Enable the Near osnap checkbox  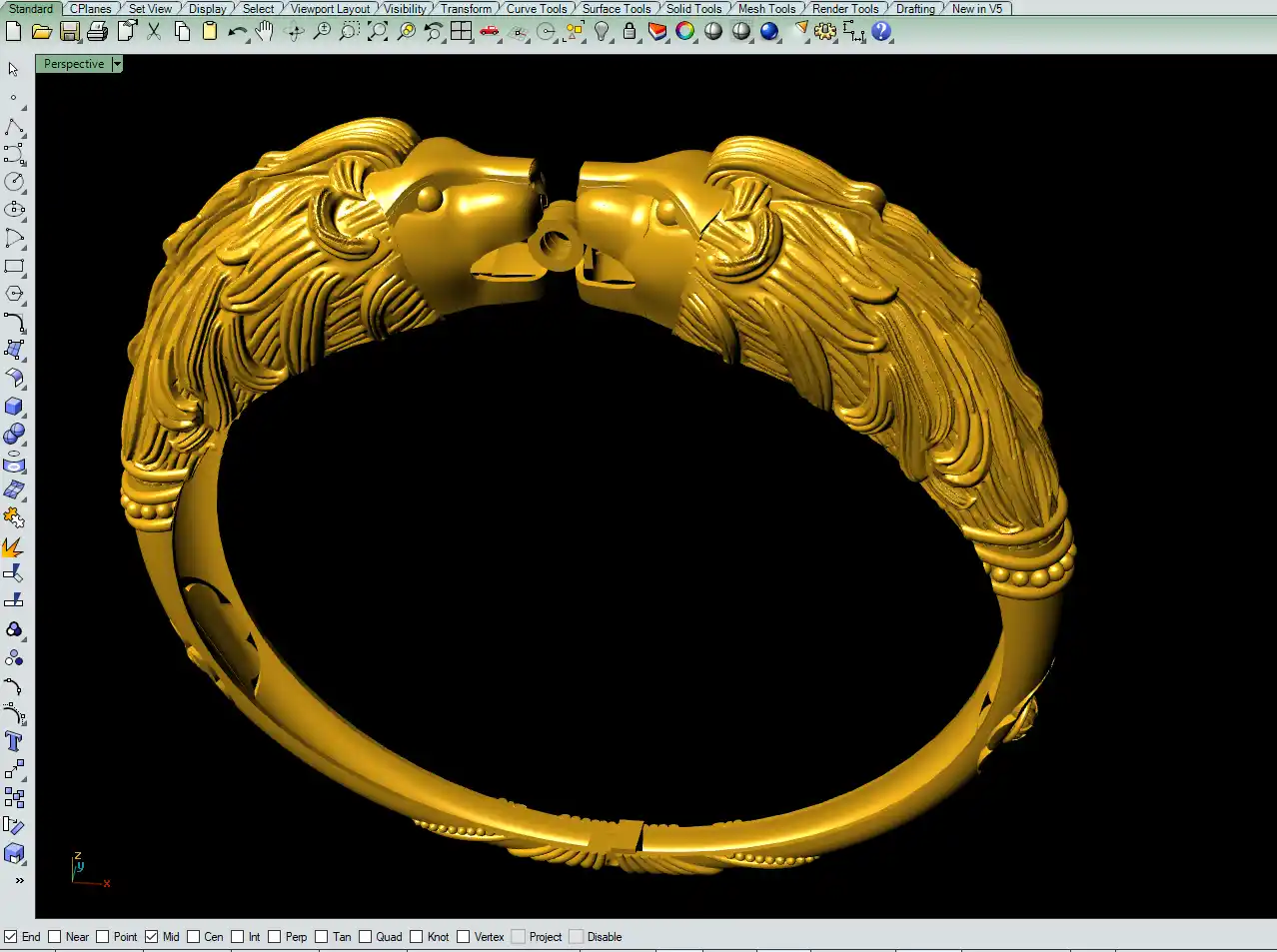55,937
